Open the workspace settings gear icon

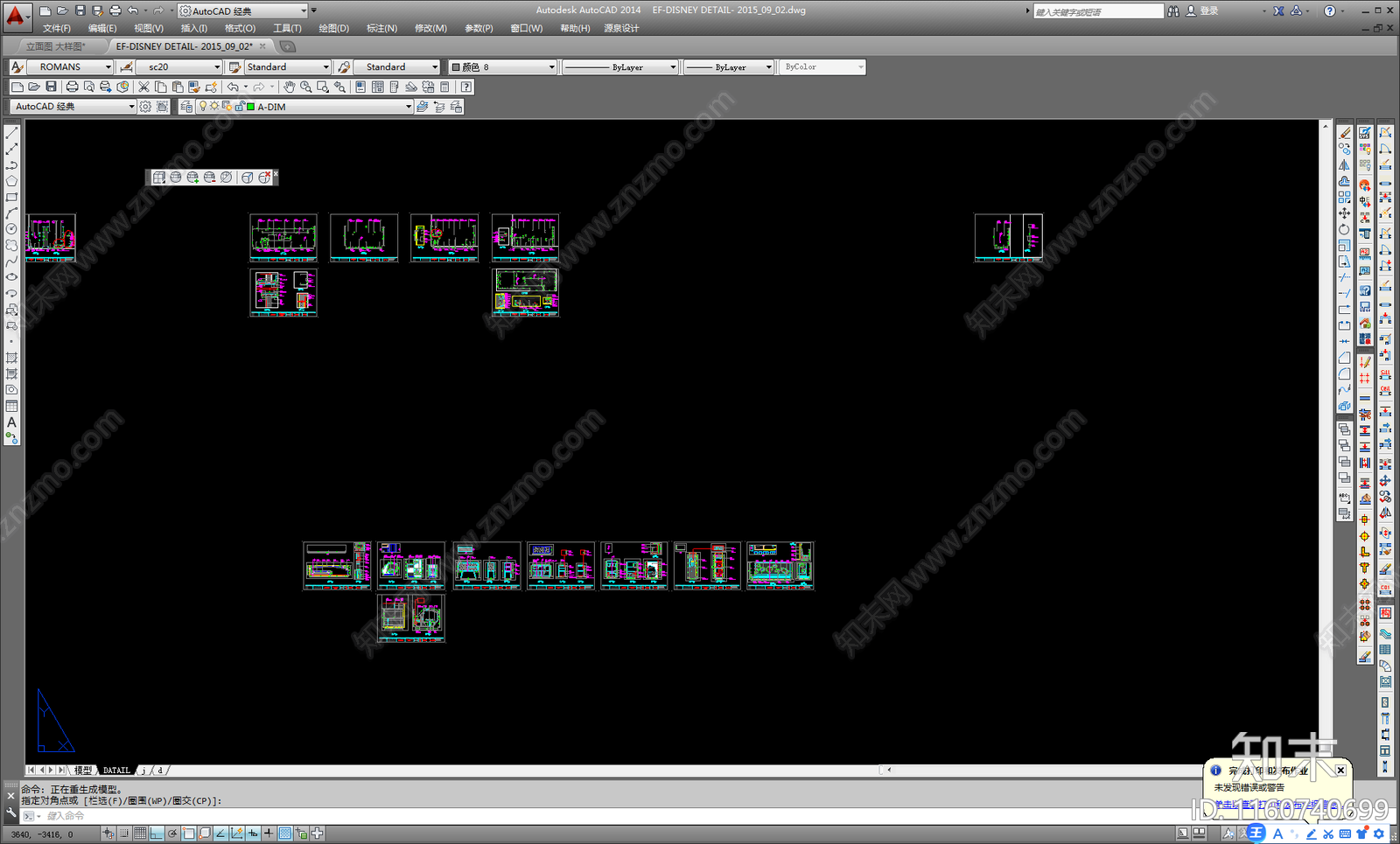[145, 107]
